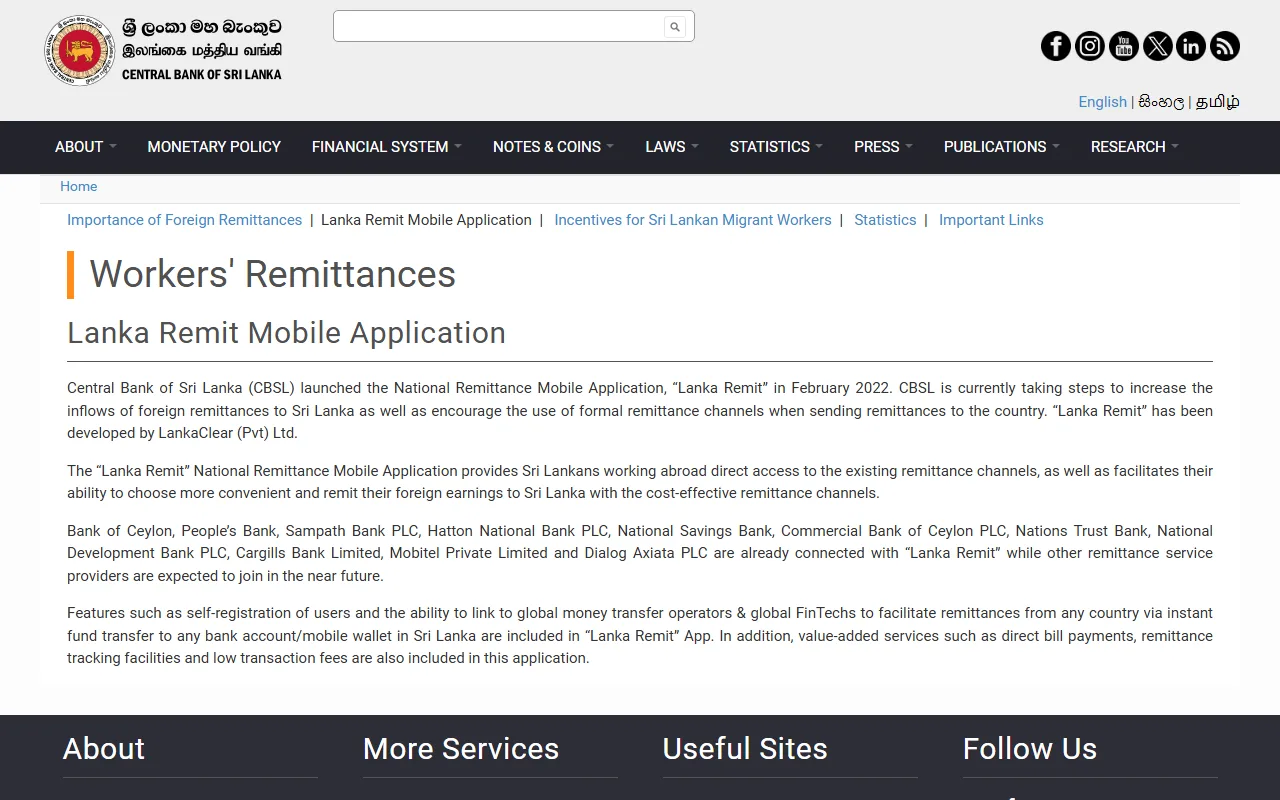The width and height of the screenshot is (1280, 800).
Task: Expand the Statistics navigation dropdown
Action: [776, 146]
